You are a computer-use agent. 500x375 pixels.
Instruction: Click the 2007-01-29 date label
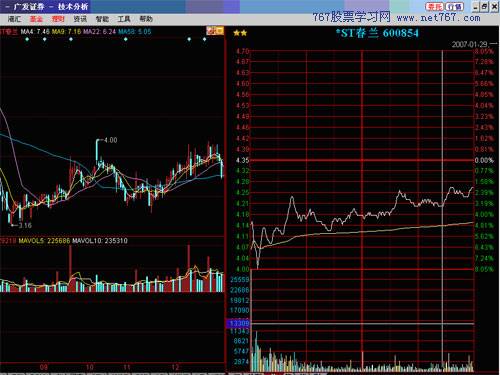coord(470,44)
